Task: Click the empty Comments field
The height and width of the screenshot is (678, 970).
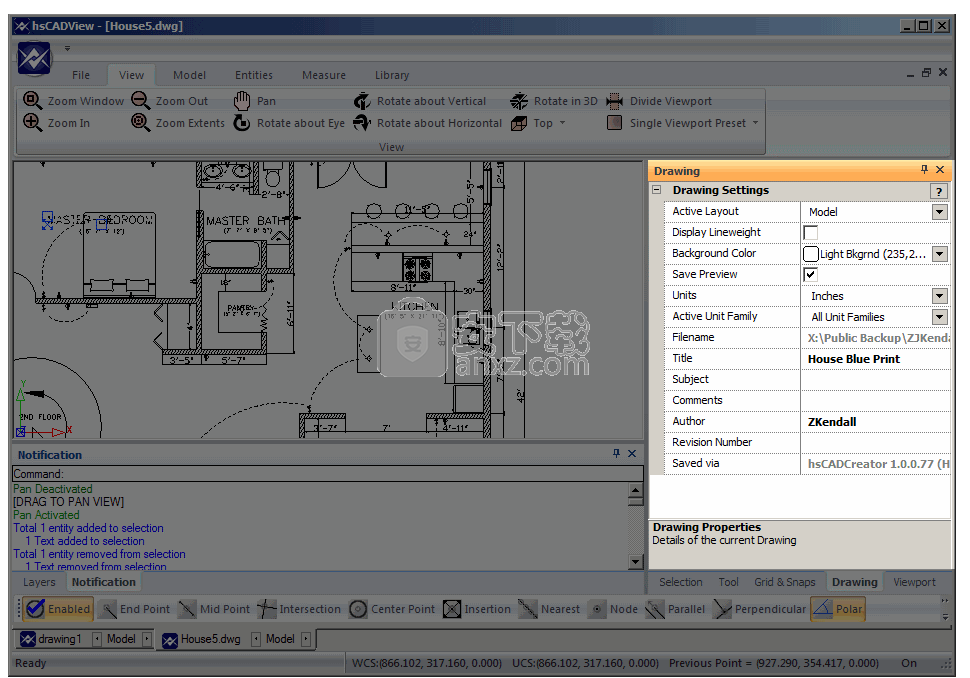Action: [x=875, y=401]
